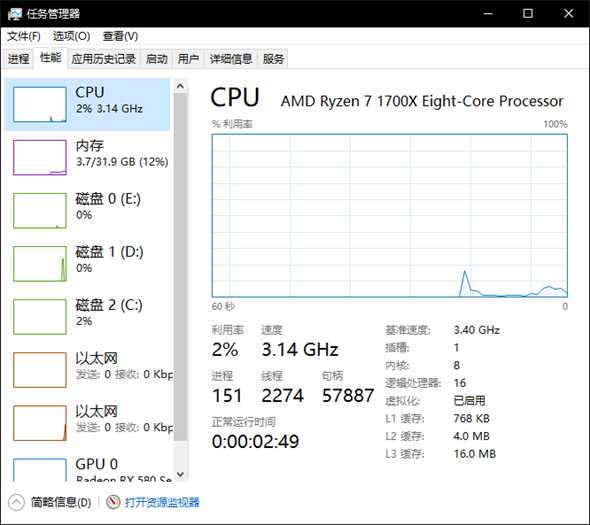This screenshot has width=590, height=525.
Task: Open 磁盘 2 (C:) disk entry
Action: [87, 316]
